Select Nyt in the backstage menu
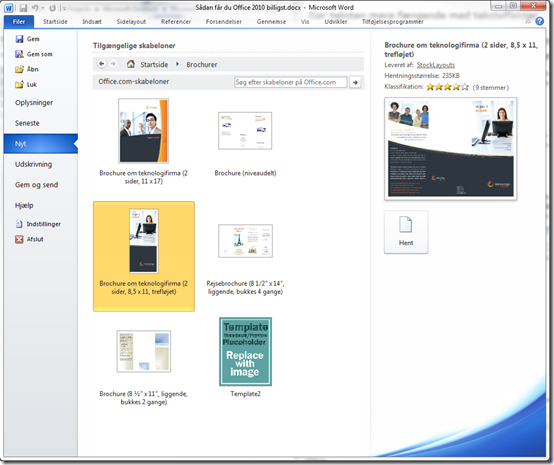Screen dimensions: 554x465 pyautogui.click(x=41, y=143)
